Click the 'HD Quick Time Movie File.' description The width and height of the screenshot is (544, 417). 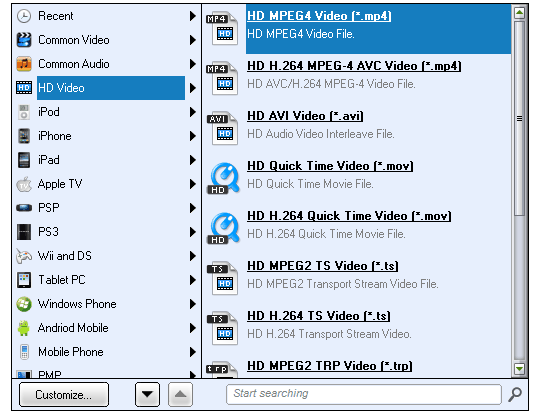310,184
